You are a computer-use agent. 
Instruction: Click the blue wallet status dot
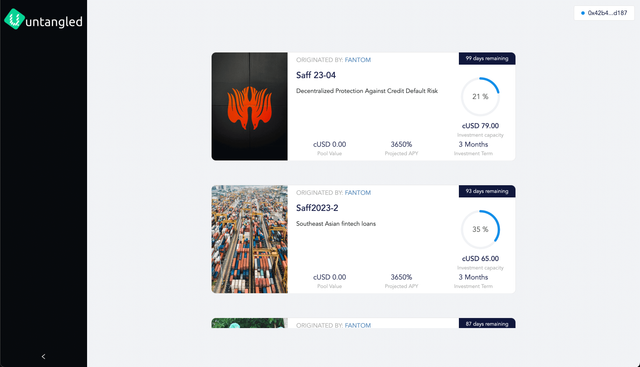tap(582, 13)
